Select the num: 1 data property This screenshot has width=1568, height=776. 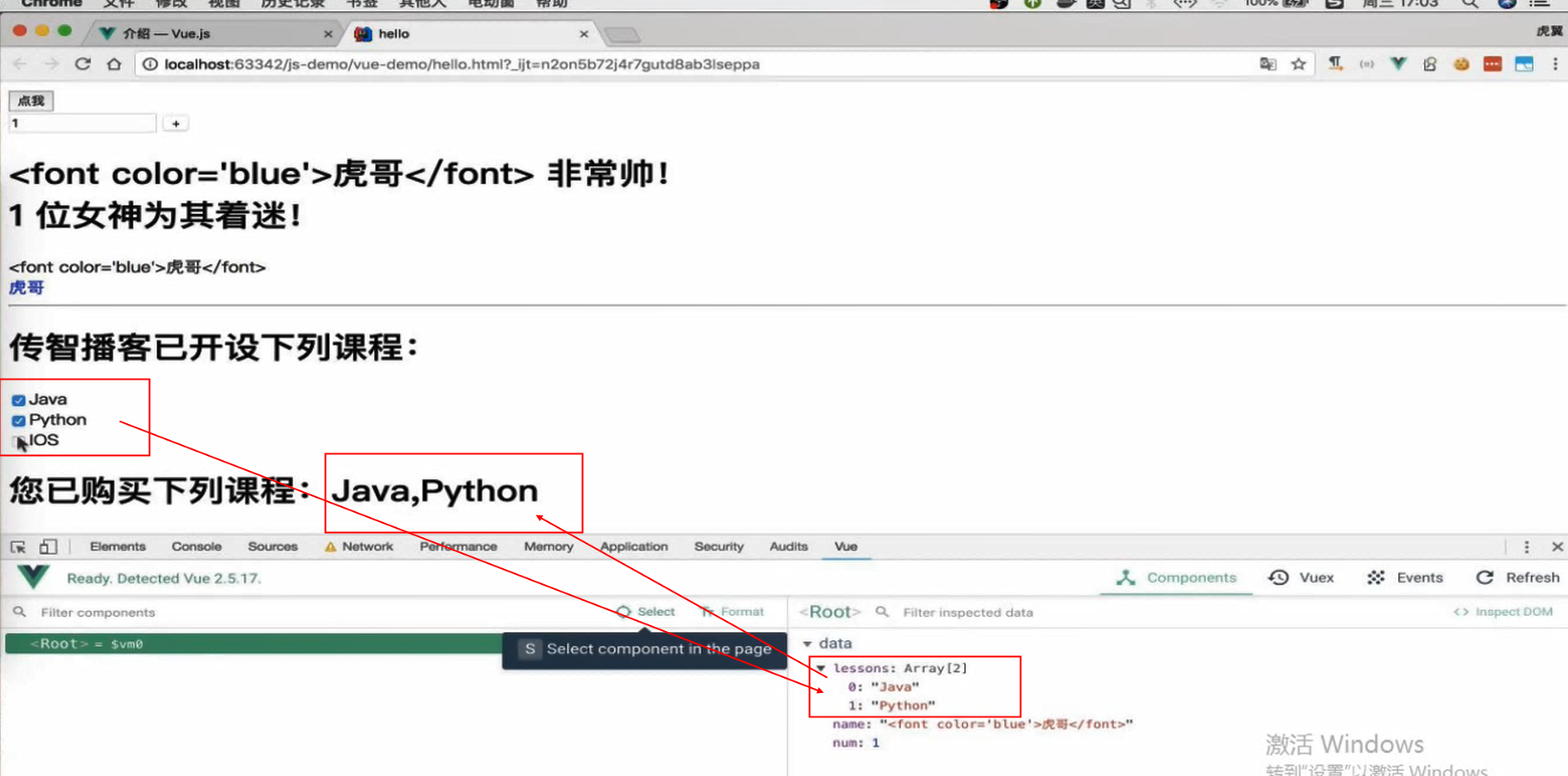[x=855, y=742]
